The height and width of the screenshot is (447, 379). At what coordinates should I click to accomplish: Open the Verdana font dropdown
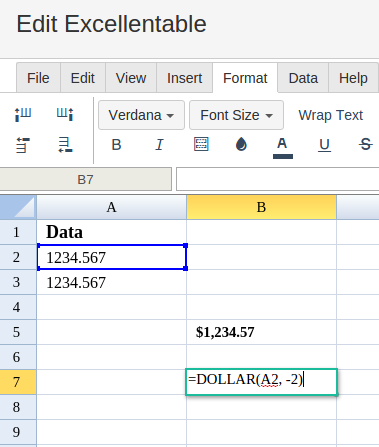click(141, 115)
